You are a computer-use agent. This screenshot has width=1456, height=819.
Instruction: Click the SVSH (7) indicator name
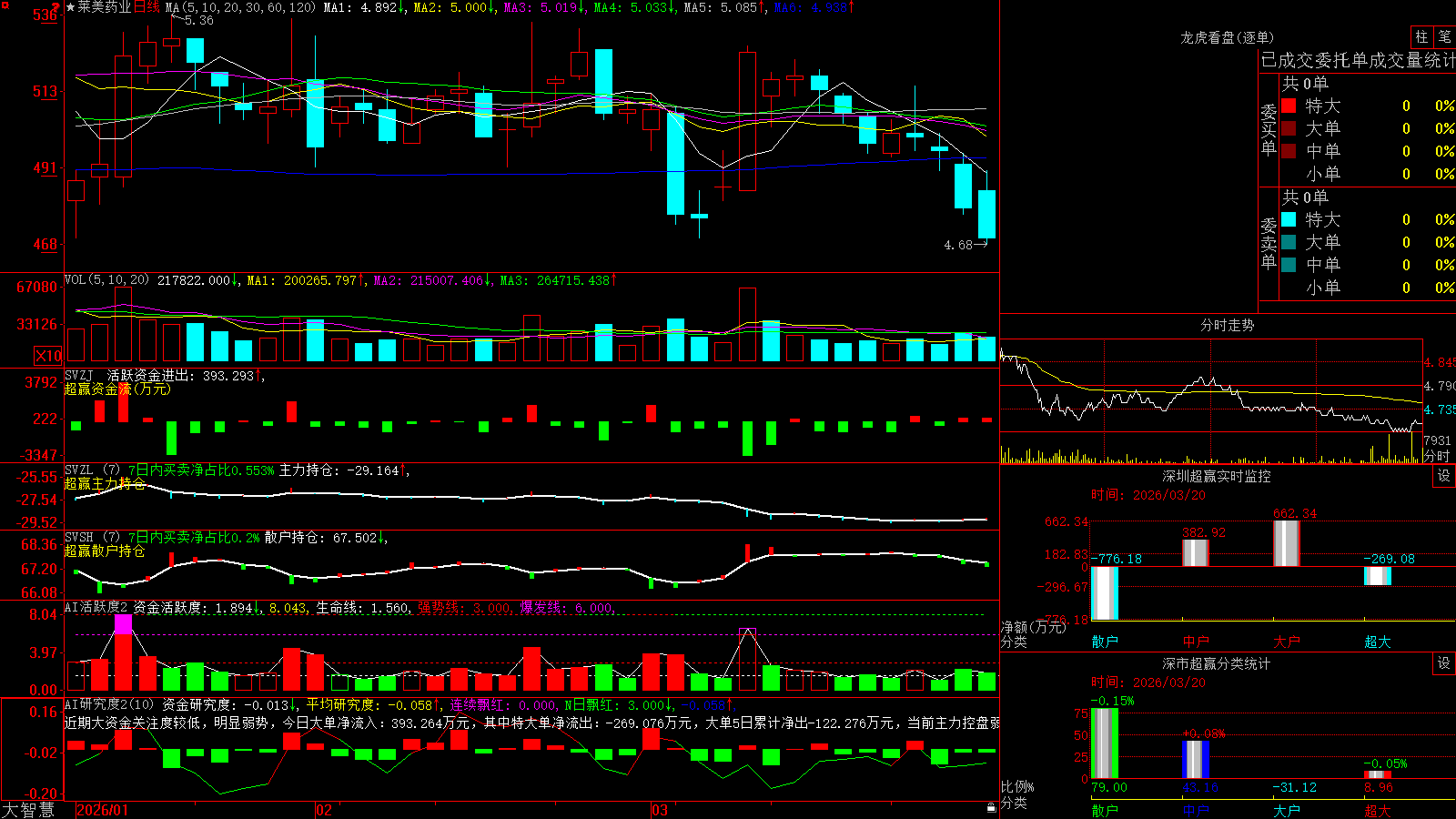pos(92,538)
